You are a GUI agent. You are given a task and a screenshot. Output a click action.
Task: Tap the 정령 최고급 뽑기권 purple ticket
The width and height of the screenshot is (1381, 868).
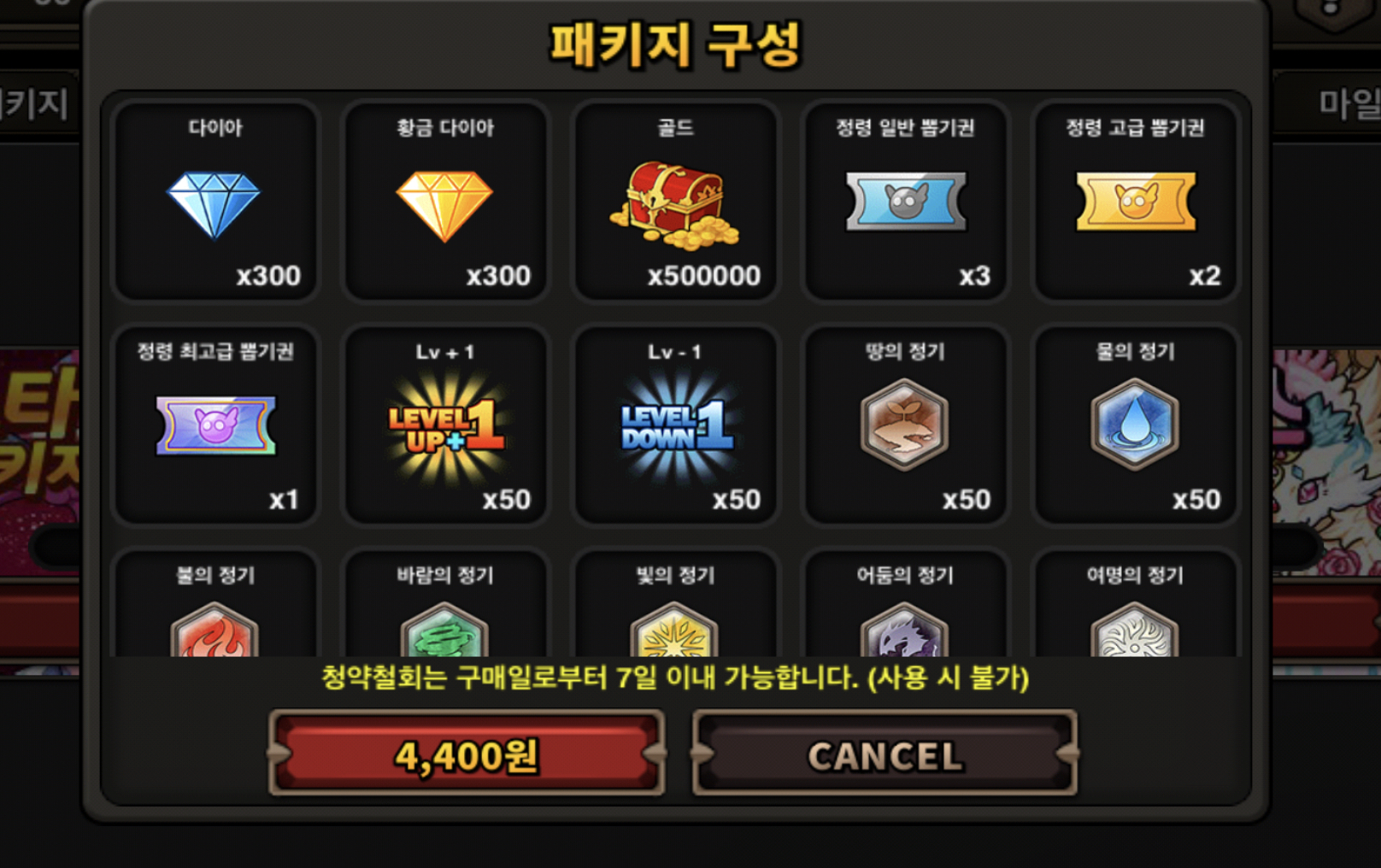[215, 425]
